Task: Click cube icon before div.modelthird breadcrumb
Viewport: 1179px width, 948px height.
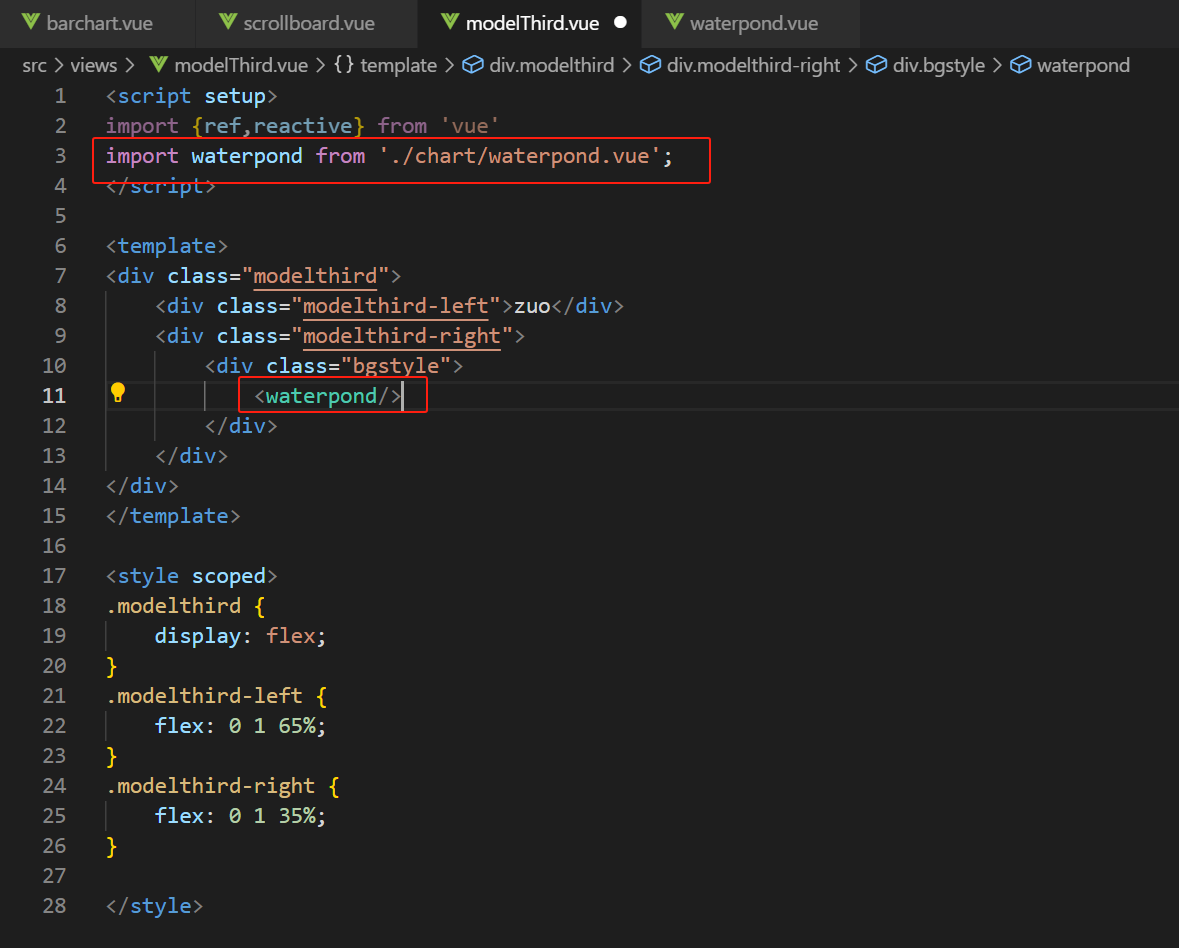Action: tap(473, 65)
